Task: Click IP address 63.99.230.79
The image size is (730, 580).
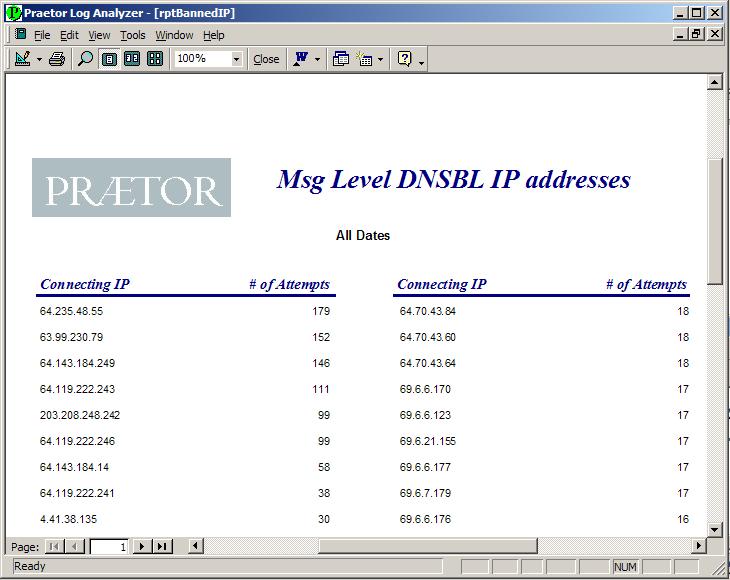Action: click(x=71, y=337)
